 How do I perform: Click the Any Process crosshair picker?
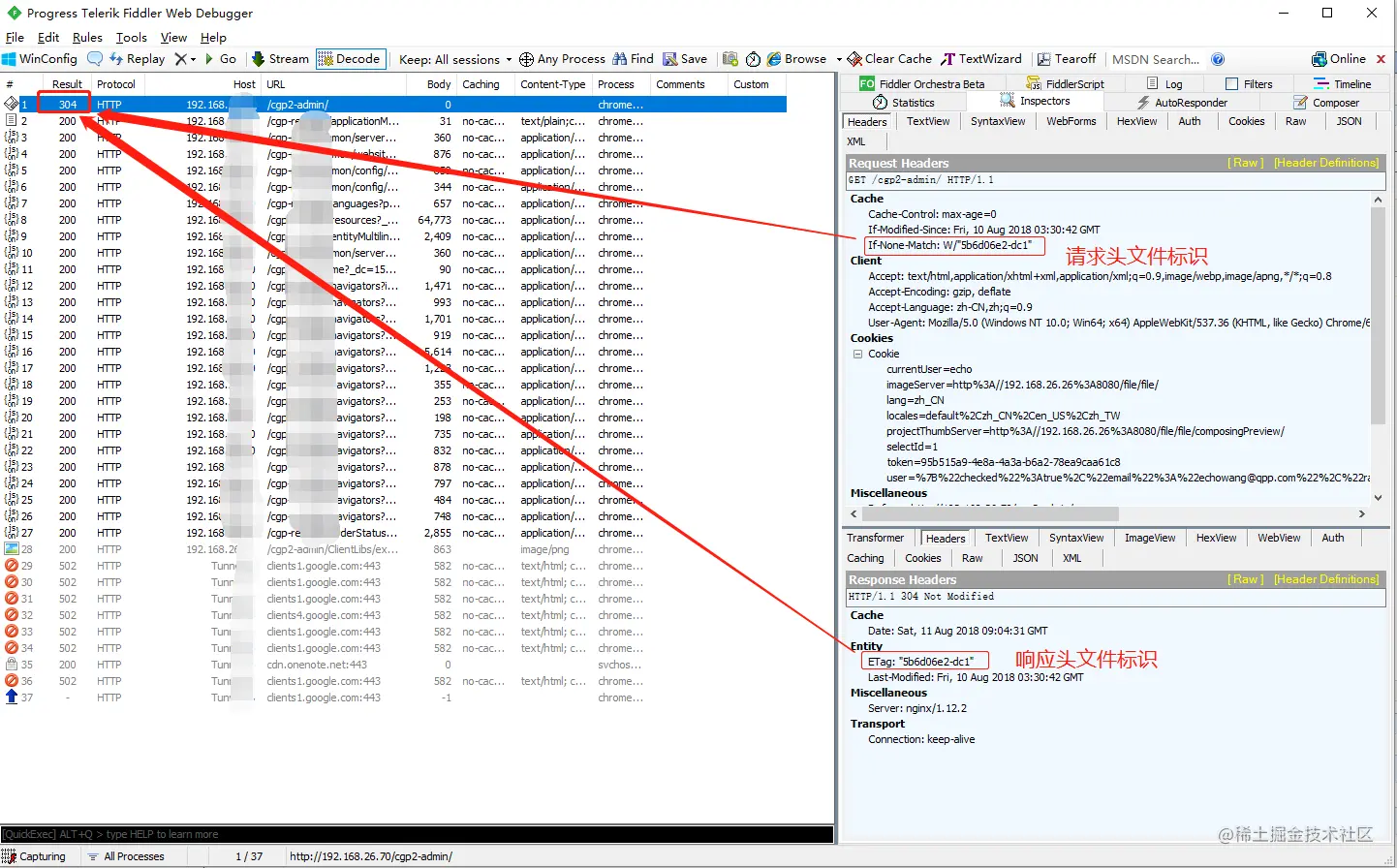coord(562,59)
